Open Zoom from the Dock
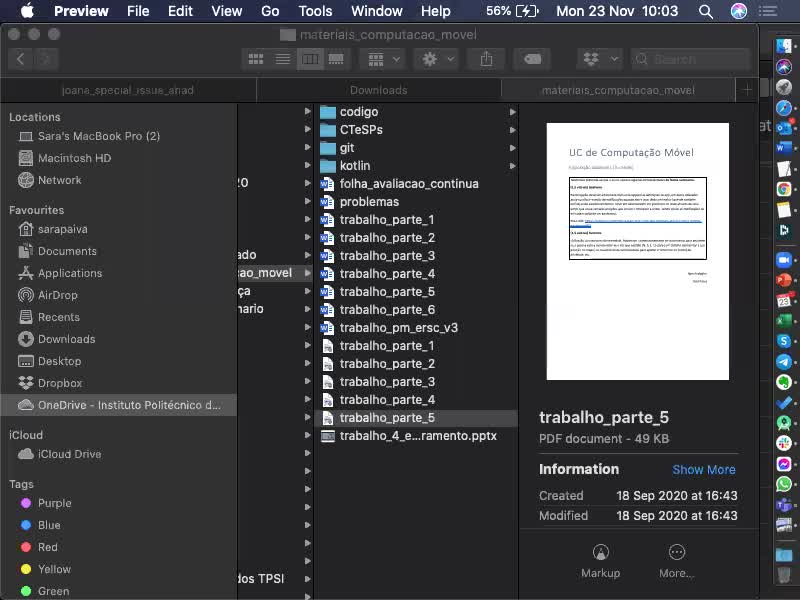This screenshot has height=600, width=800. (784, 260)
